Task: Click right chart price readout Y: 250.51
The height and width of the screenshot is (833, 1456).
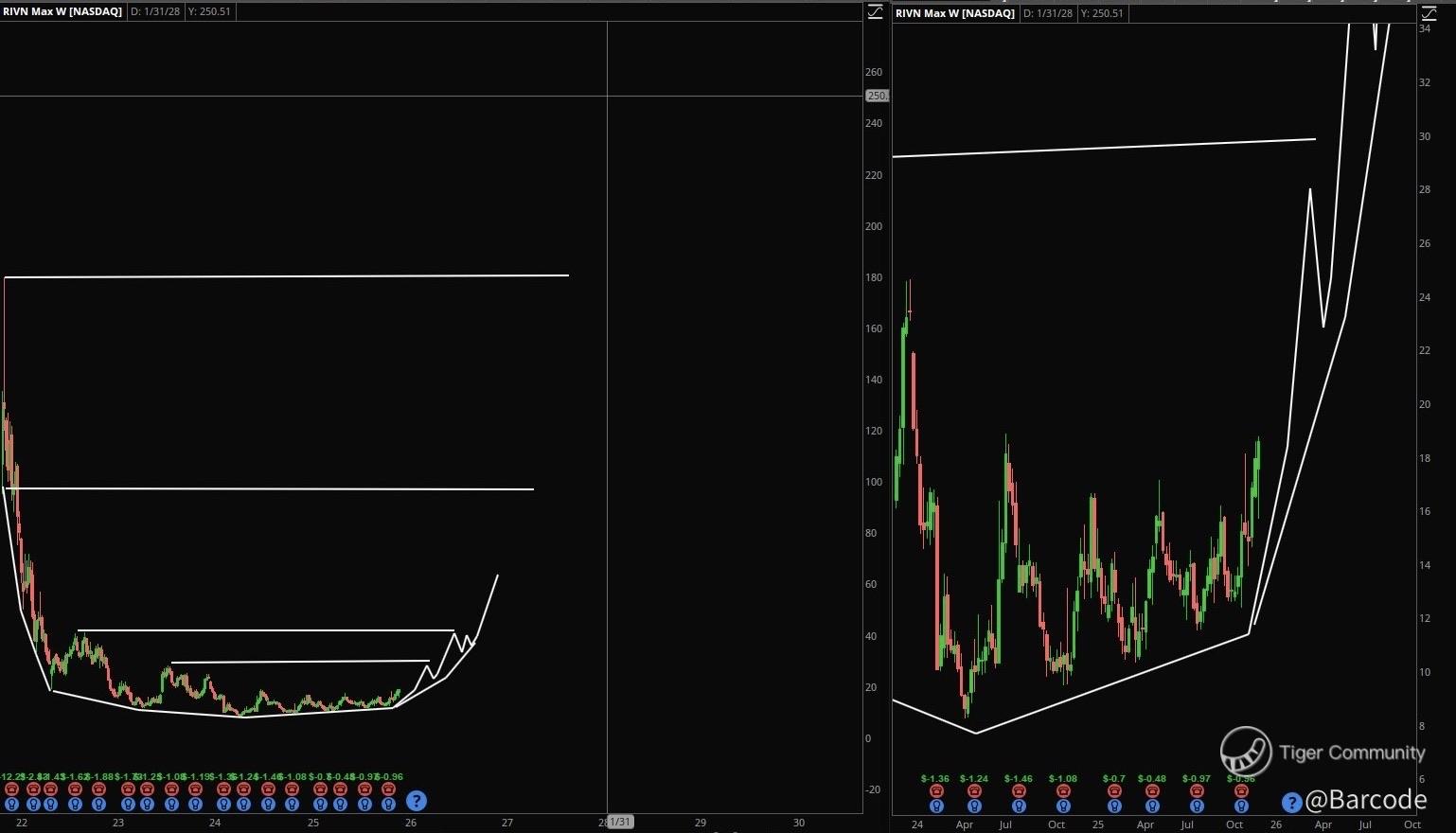Action: tap(1102, 13)
